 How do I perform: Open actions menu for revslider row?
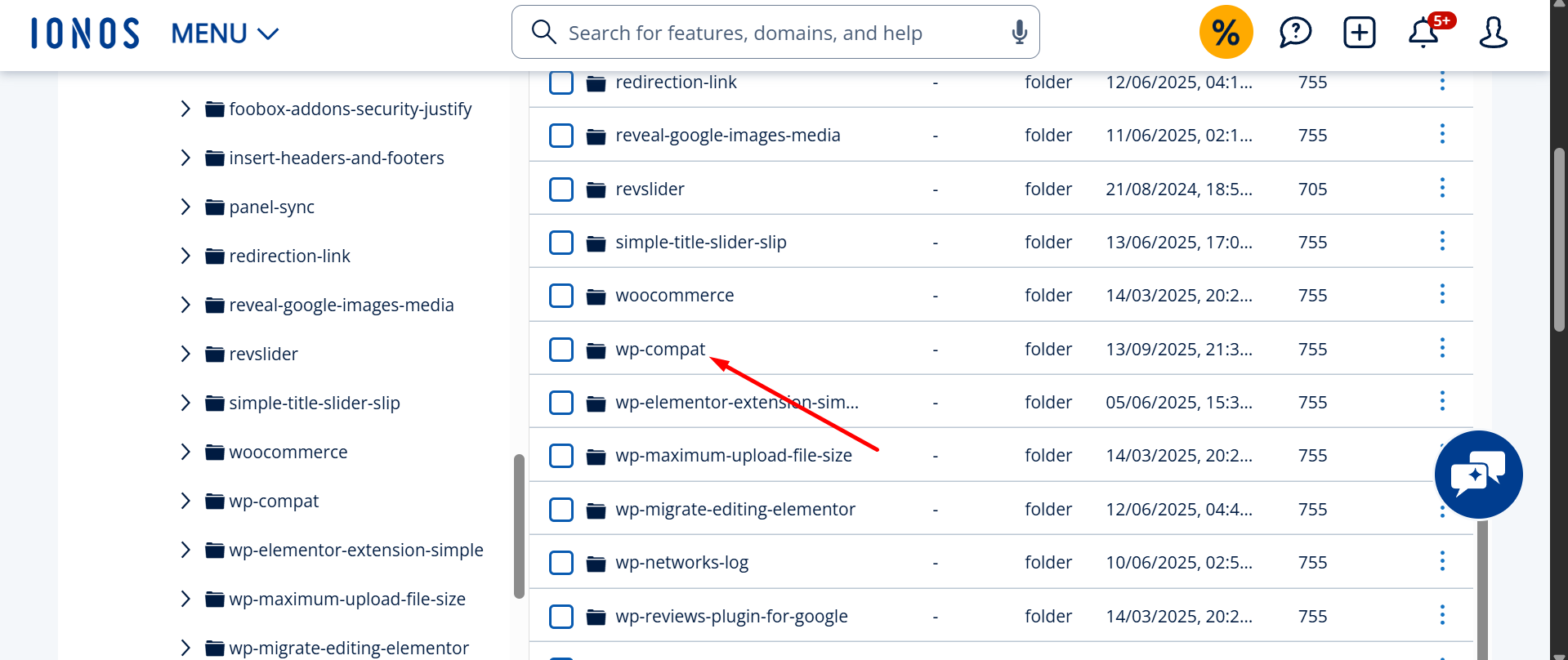(x=1442, y=188)
